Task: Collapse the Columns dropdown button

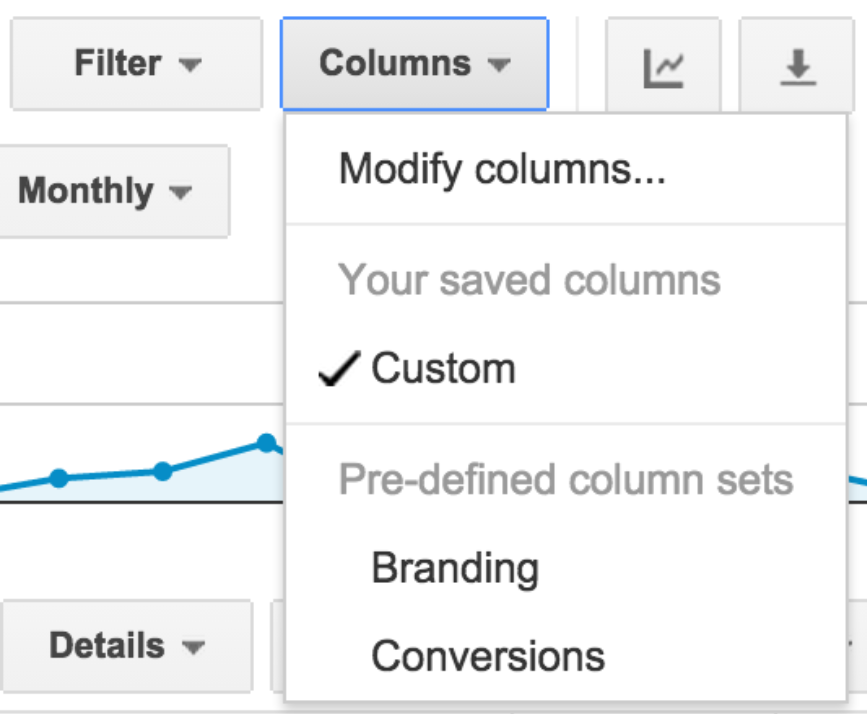Action: tap(415, 64)
